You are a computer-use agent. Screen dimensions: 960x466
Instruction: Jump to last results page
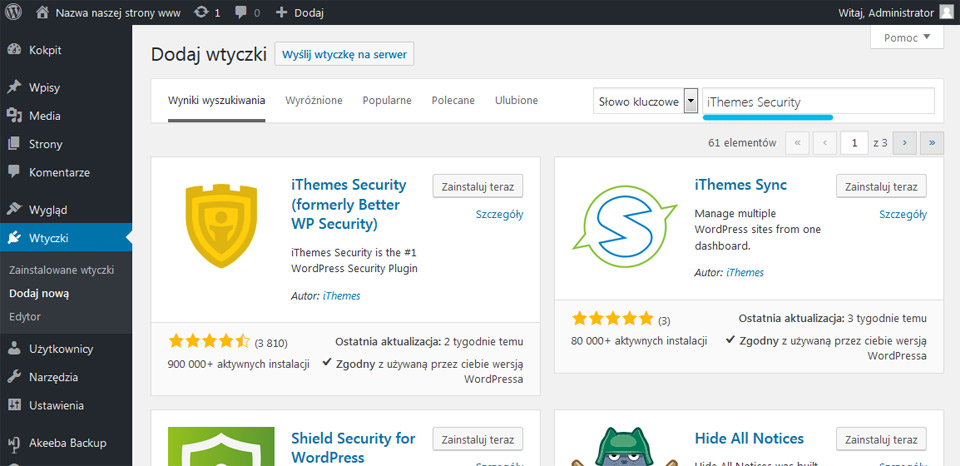pos(932,143)
